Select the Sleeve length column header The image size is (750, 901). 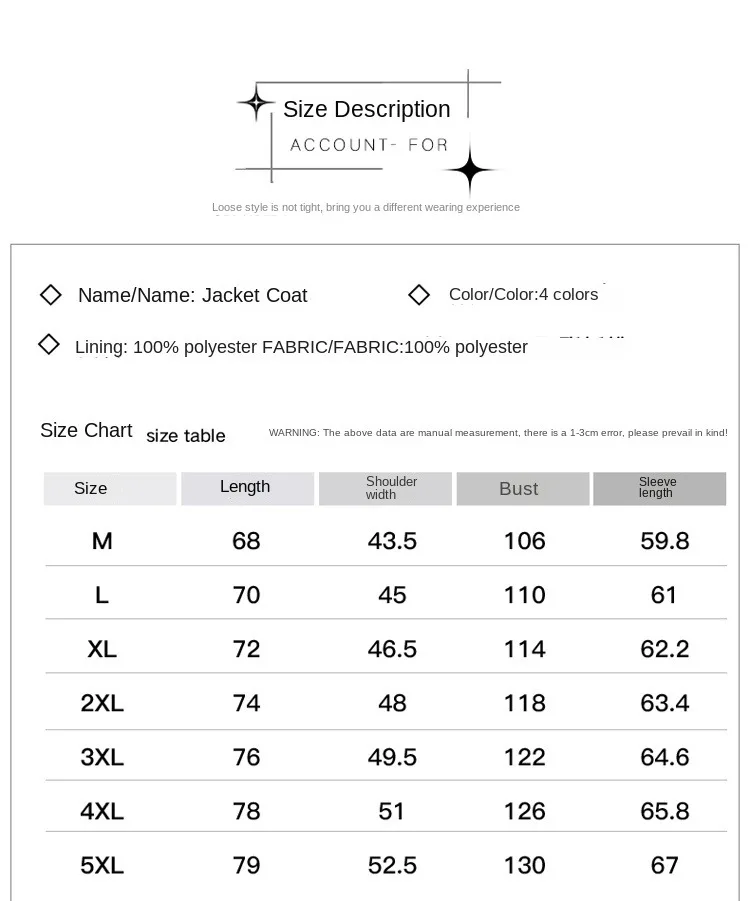659,488
